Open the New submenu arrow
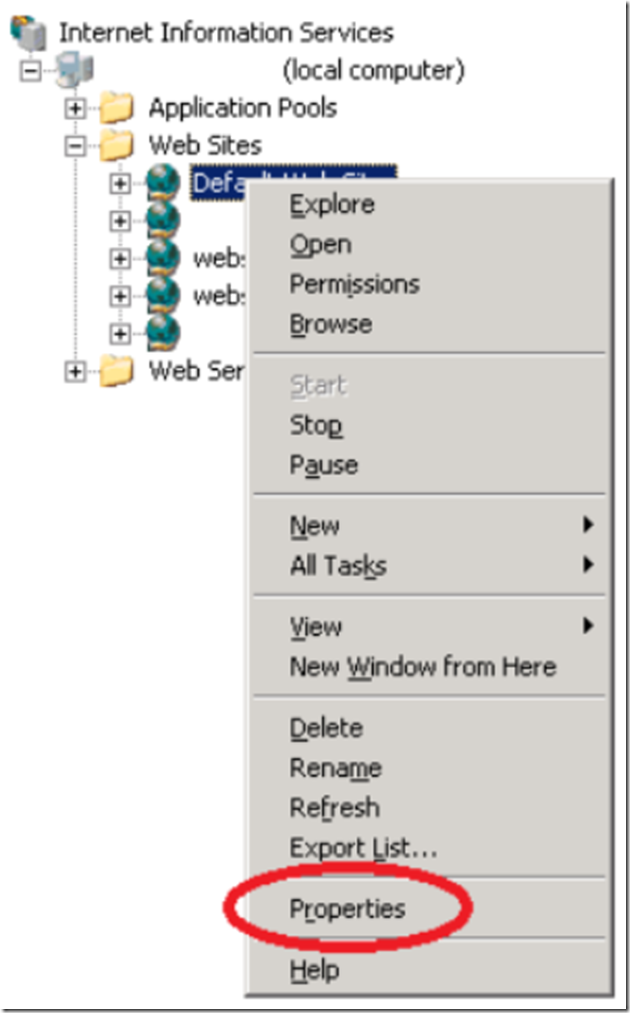The image size is (630, 1013). click(x=587, y=525)
